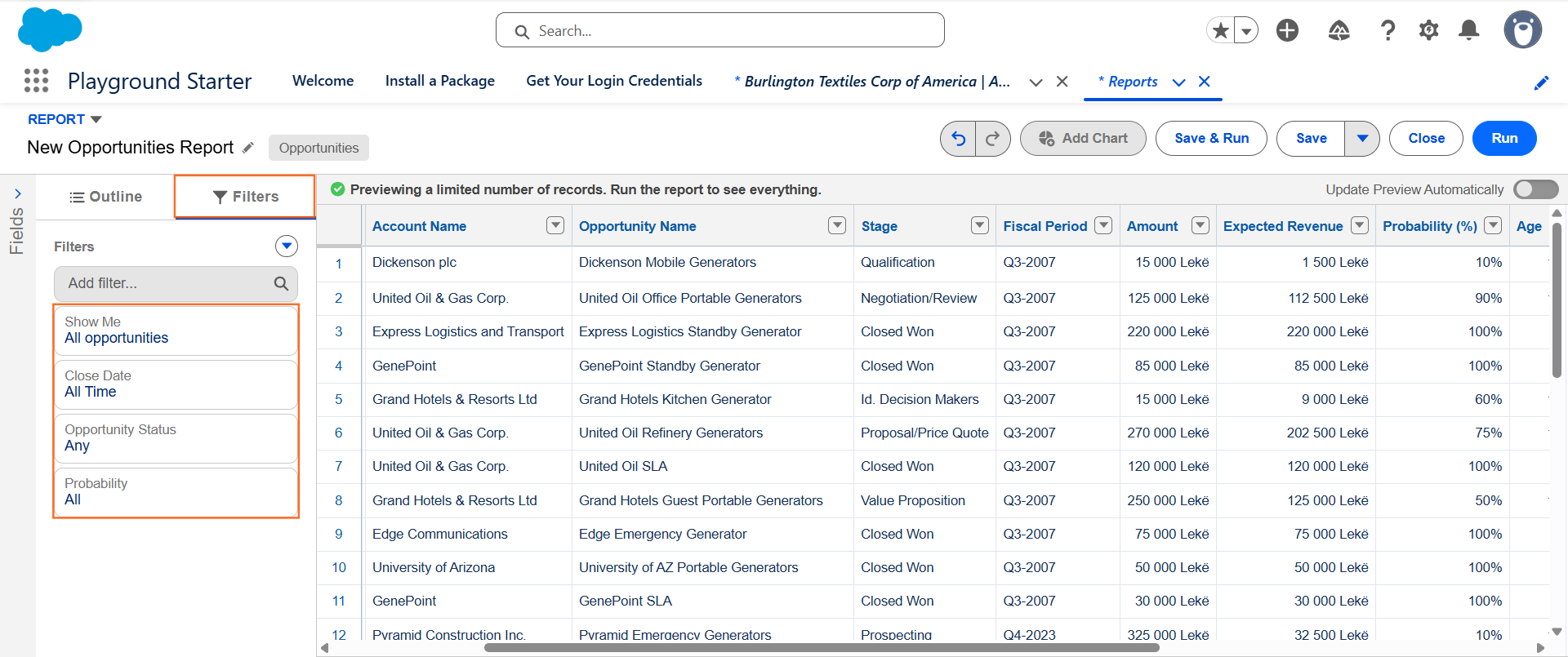The image size is (1568, 657).
Task: Open the Trailhead guidance icon
Action: pyautogui.click(x=1339, y=31)
